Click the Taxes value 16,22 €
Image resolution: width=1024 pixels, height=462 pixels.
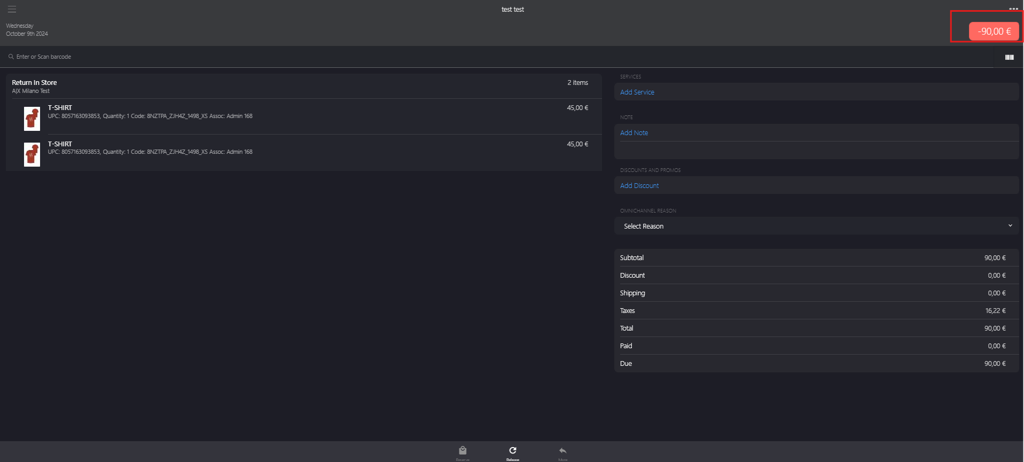pos(995,310)
